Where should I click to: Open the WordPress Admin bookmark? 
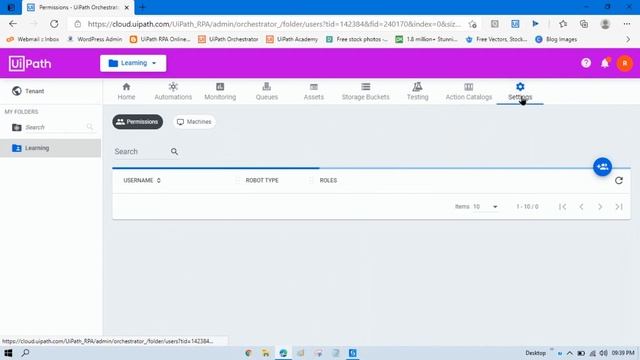94,39
